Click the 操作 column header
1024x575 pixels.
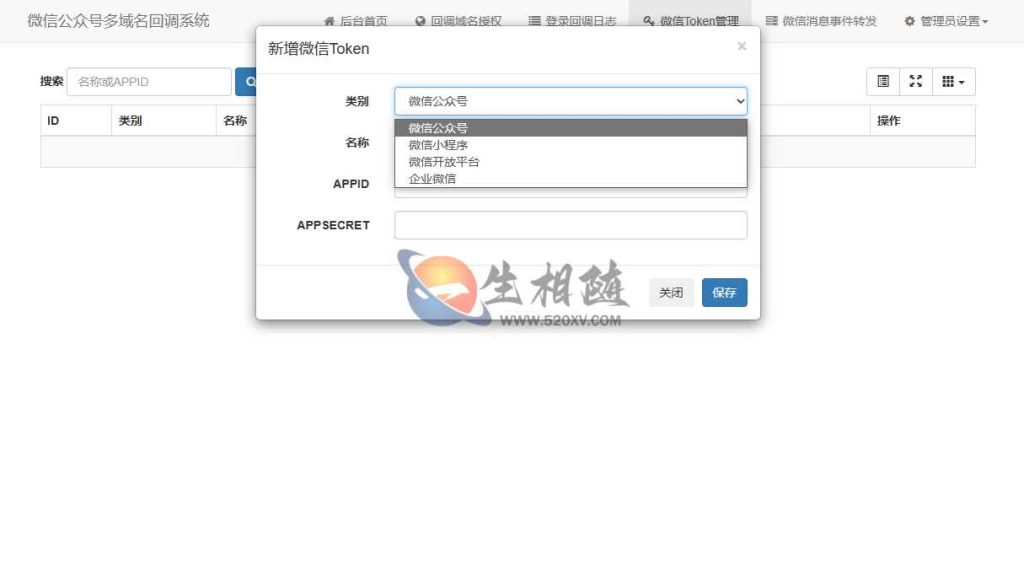coord(922,121)
